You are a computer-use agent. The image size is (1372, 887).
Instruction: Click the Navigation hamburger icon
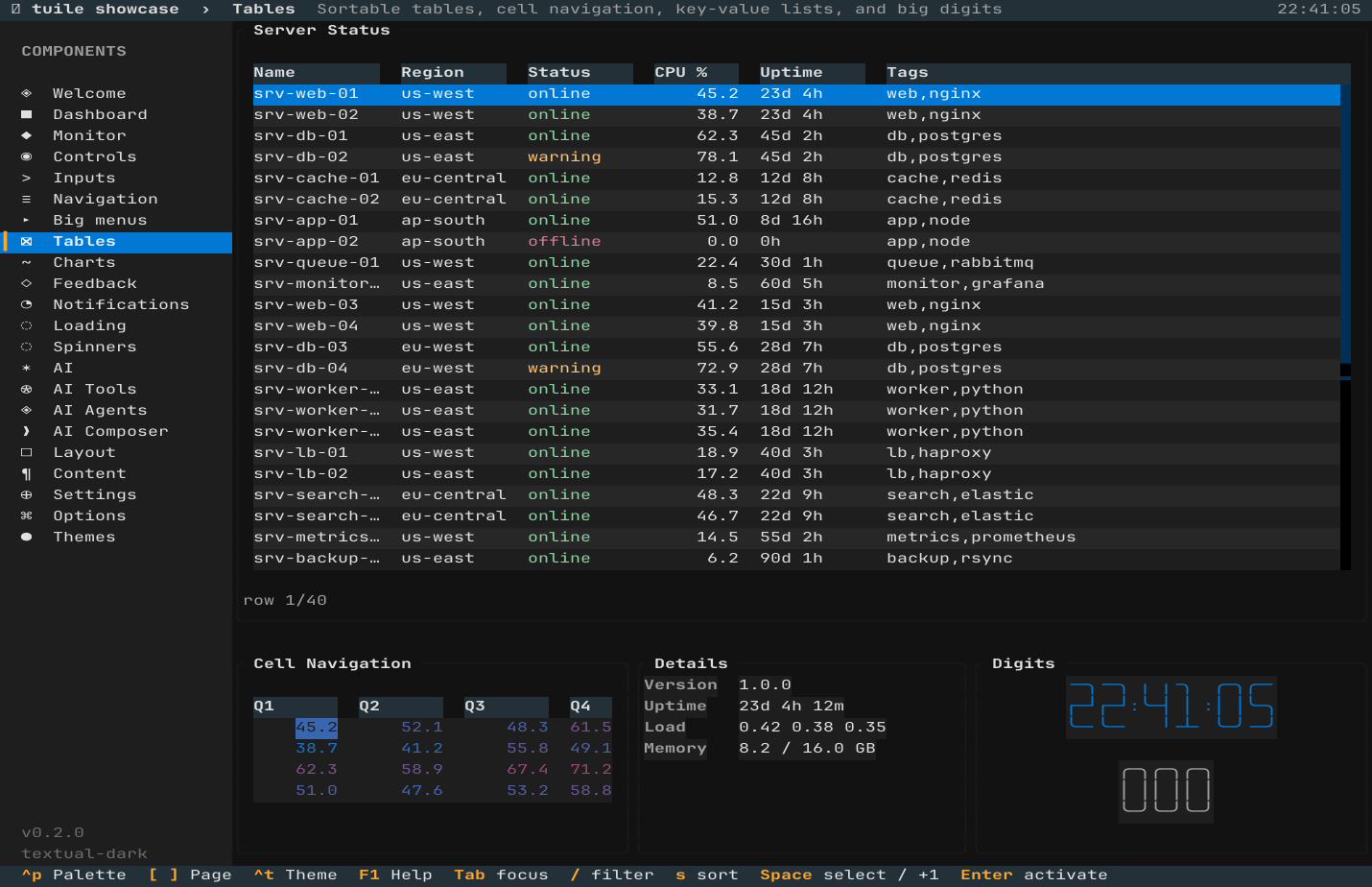point(26,199)
